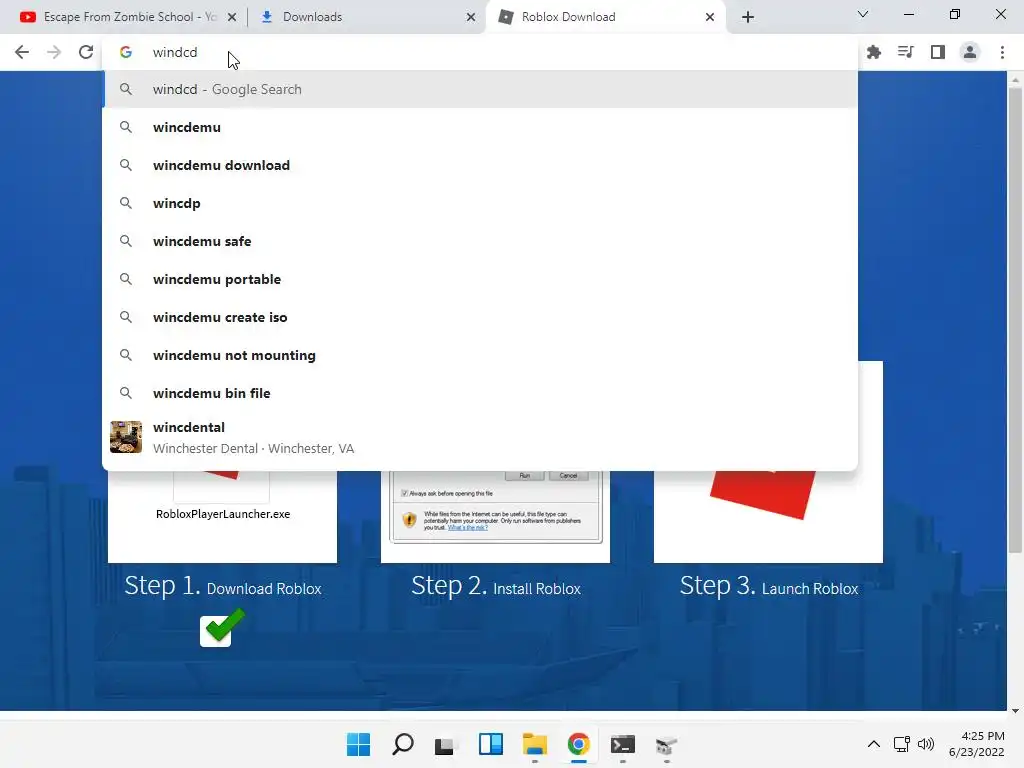Open the Chrome three-dot menu
Image resolution: width=1024 pixels, height=768 pixels.
1002,52
